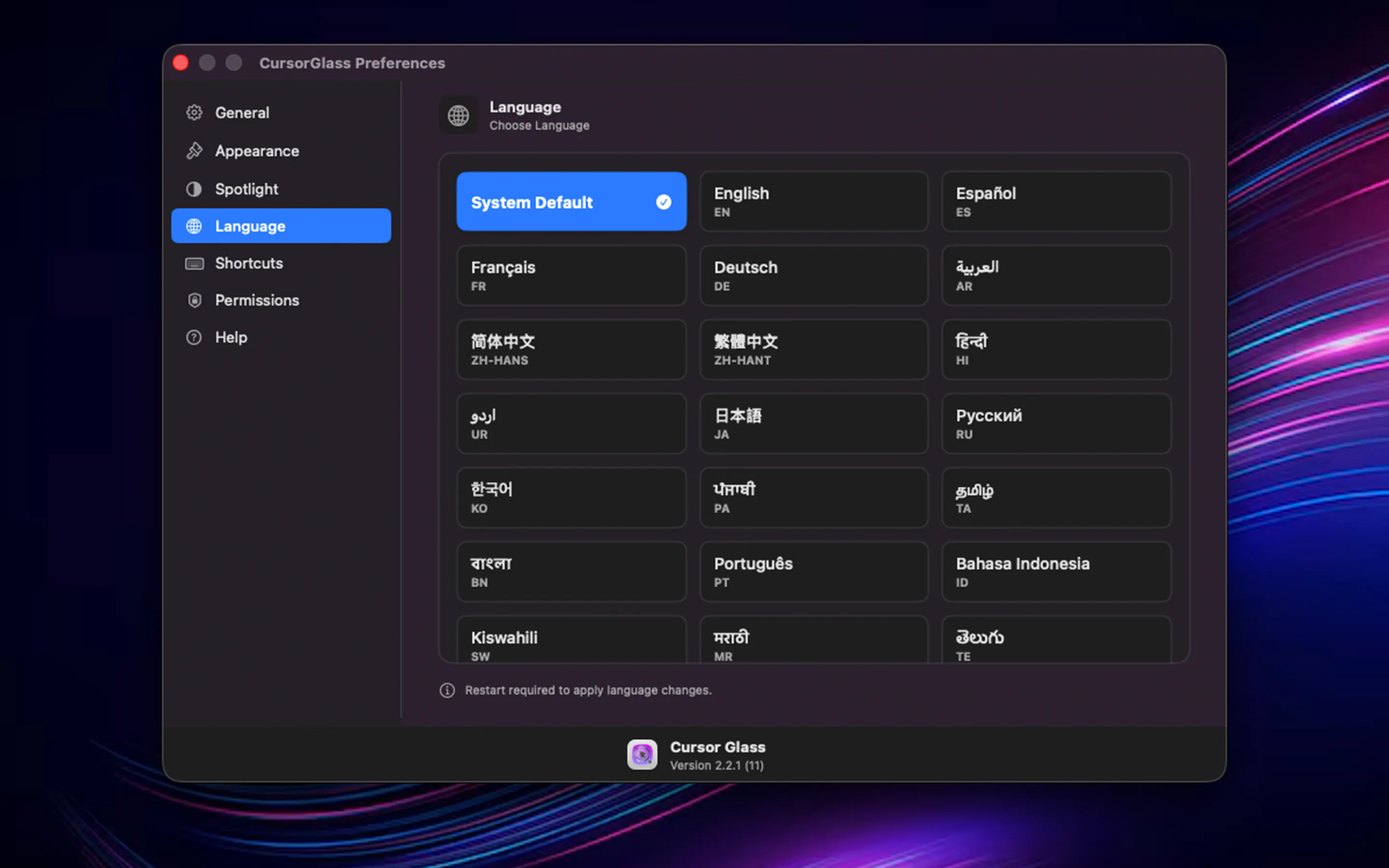Select the Urdu (UR) language card
1389x868 pixels.
(572, 424)
